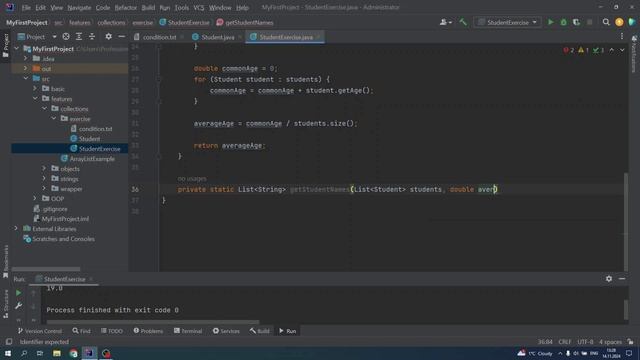640x360 pixels.
Task: Click getStudentNames breadcrumb in navigation bar
Action: pyautogui.click(x=249, y=22)
